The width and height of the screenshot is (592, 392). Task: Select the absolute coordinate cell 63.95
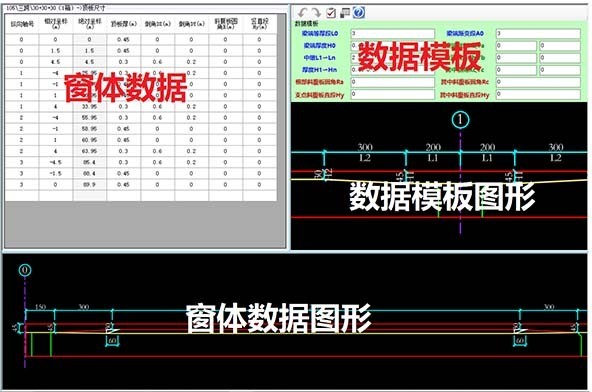[89, 151]
